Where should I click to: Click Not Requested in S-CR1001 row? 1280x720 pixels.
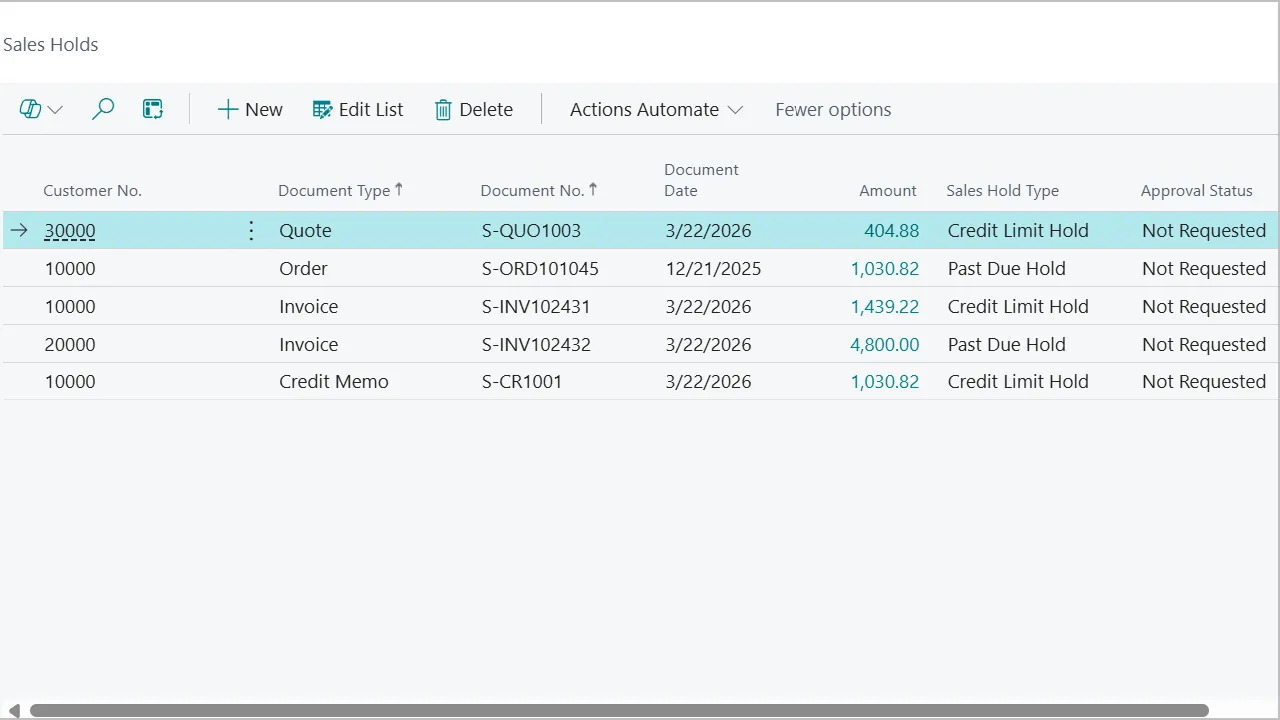click(x=1204, y=382)
